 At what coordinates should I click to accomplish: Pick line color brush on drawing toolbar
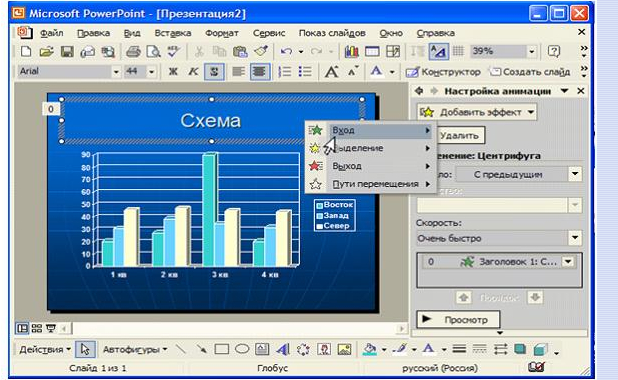pos(400,349)
